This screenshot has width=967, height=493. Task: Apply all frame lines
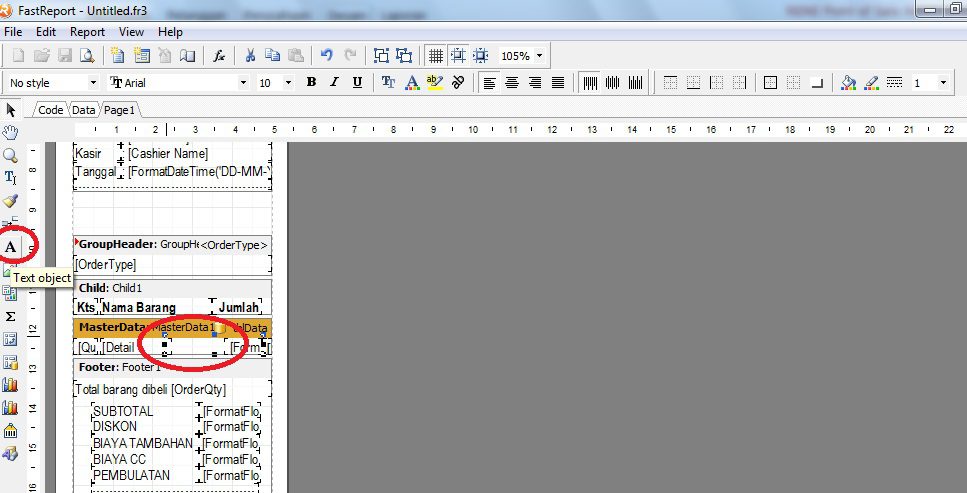(x=770, y=83)
